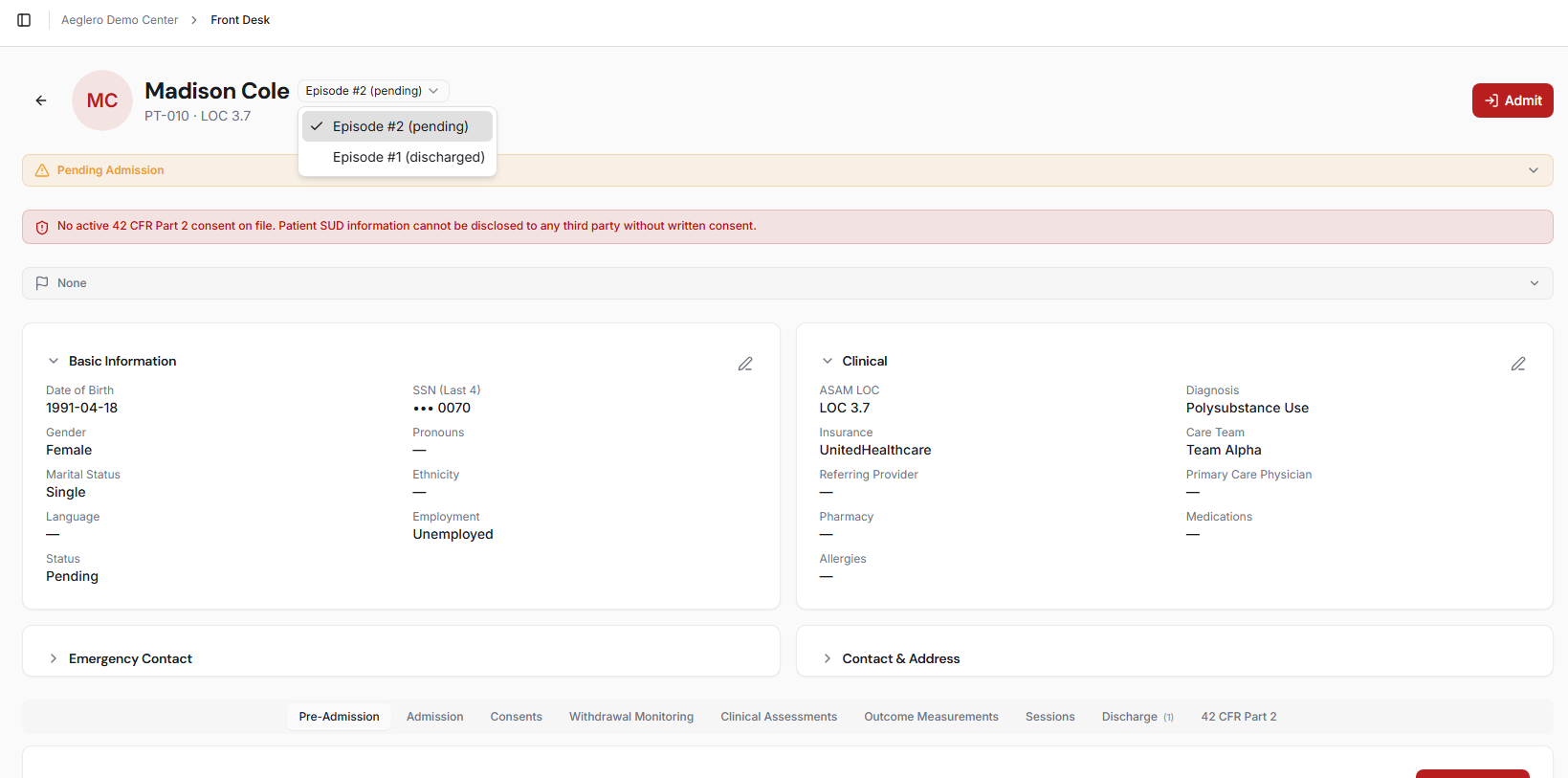
Task: Collapse the Clinical section
Action: (x=828, y=361)
